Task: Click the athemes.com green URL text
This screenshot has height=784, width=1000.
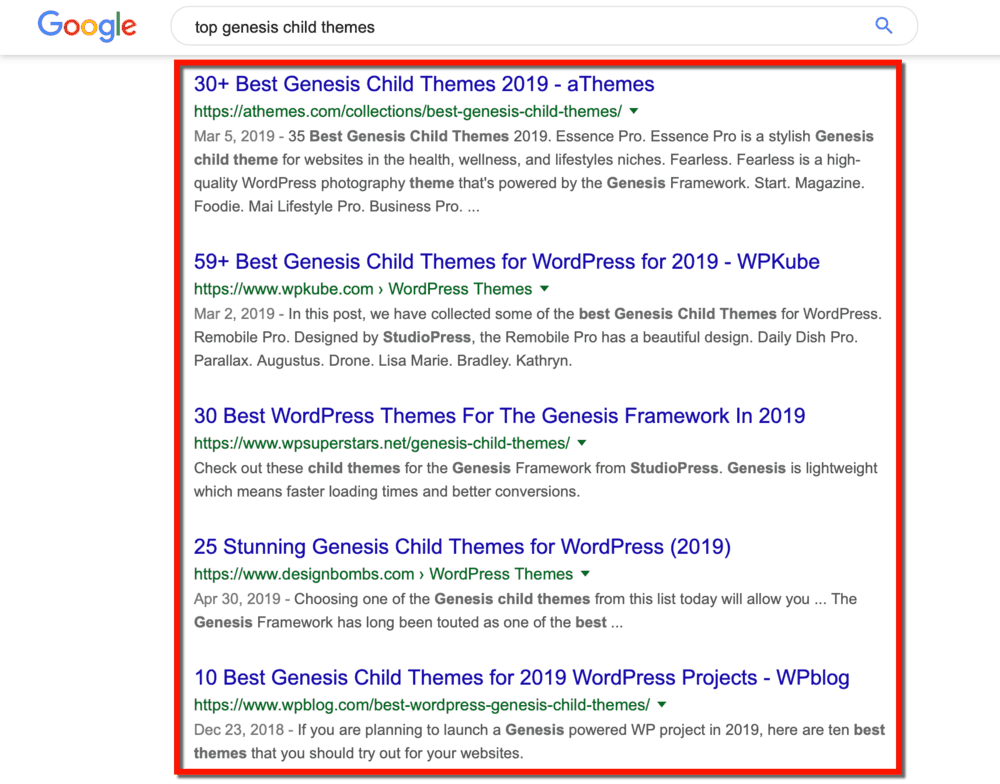Action: pos(408,112)
